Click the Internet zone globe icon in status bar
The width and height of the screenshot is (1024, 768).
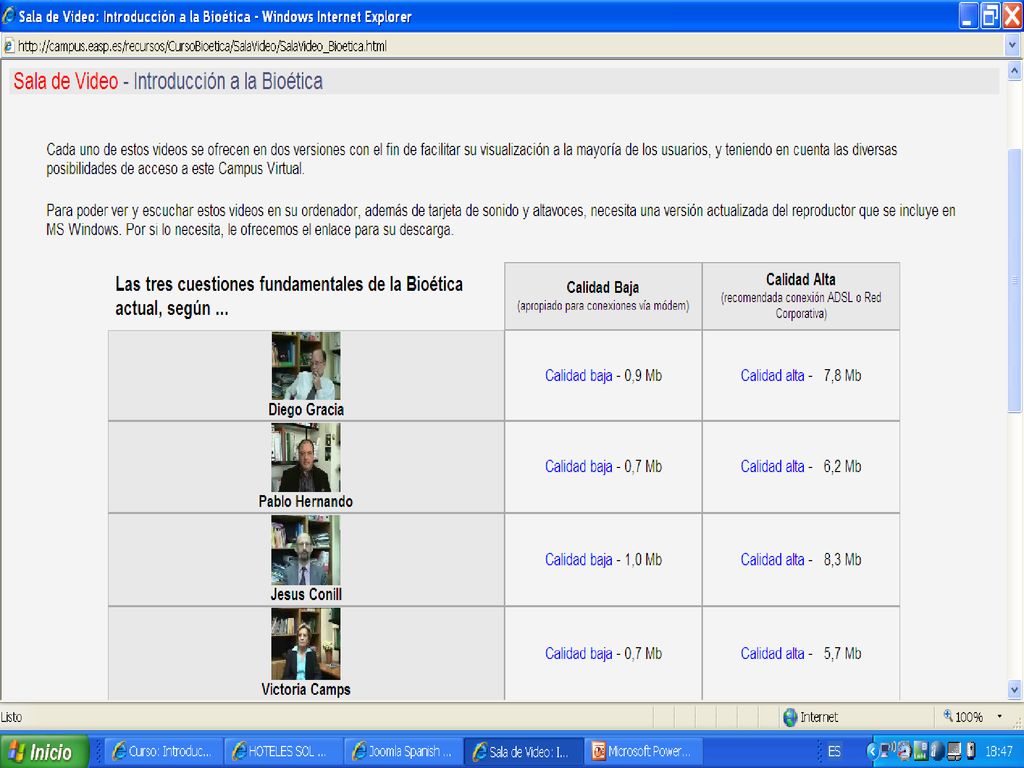point(790,717)
